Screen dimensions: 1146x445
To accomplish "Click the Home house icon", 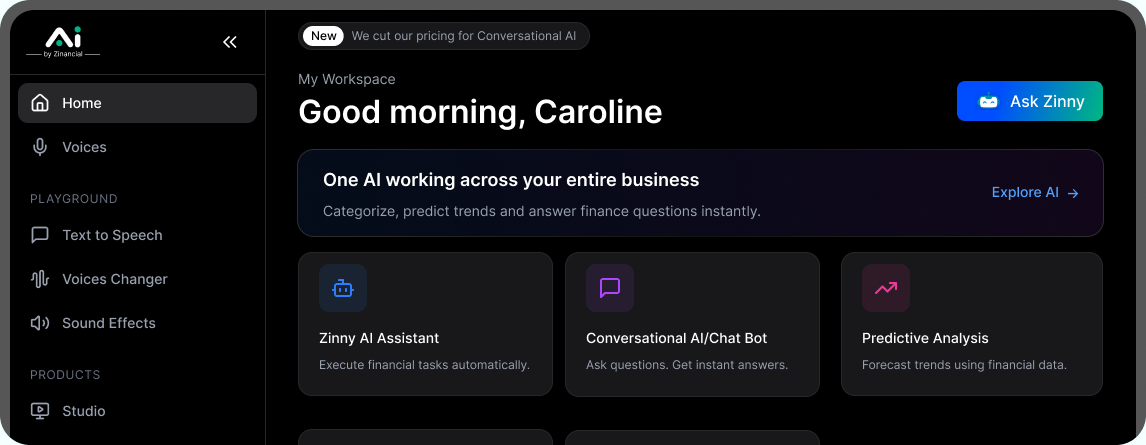I will (40, 103).
